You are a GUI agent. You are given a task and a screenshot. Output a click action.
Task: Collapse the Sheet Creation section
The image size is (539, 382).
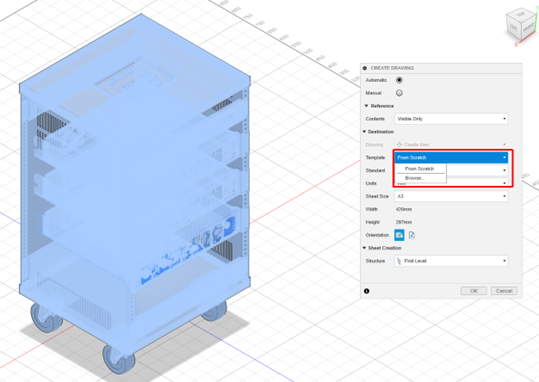click(364, 248)
